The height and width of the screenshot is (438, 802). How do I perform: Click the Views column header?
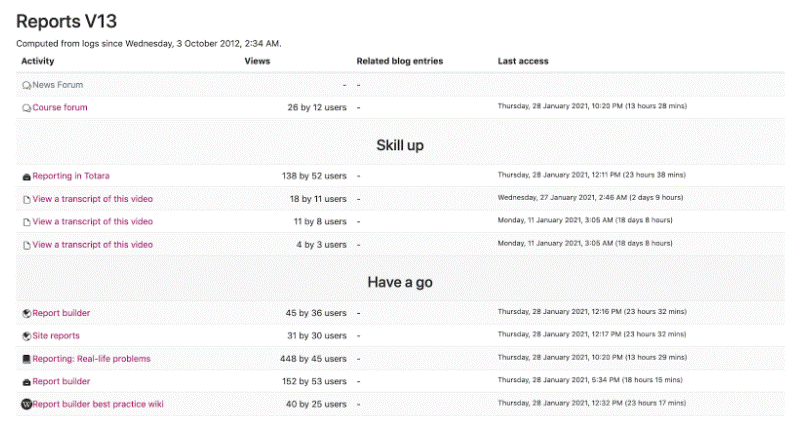coord(257,61)
